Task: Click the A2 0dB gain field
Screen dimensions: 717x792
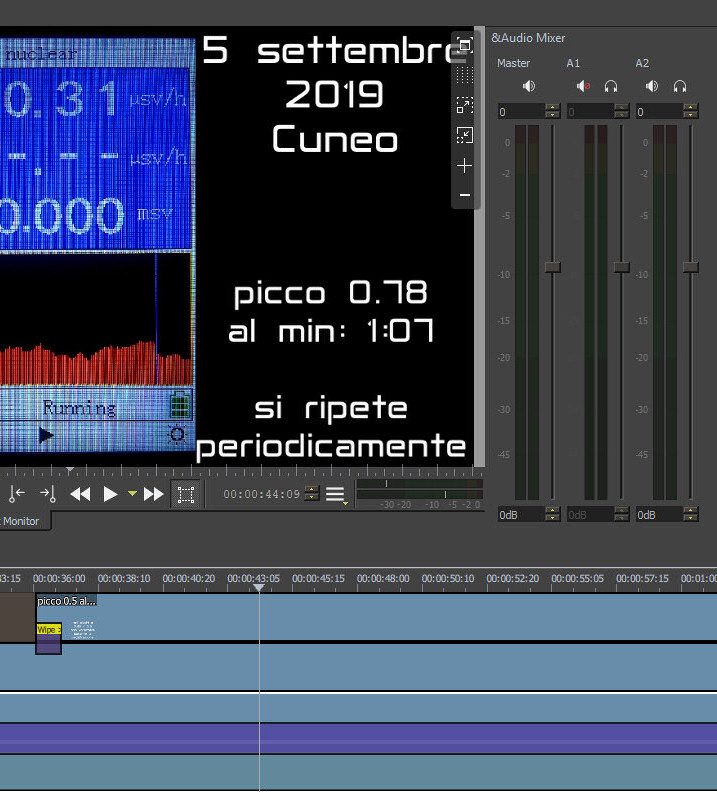Action: [x=659, y=515]
